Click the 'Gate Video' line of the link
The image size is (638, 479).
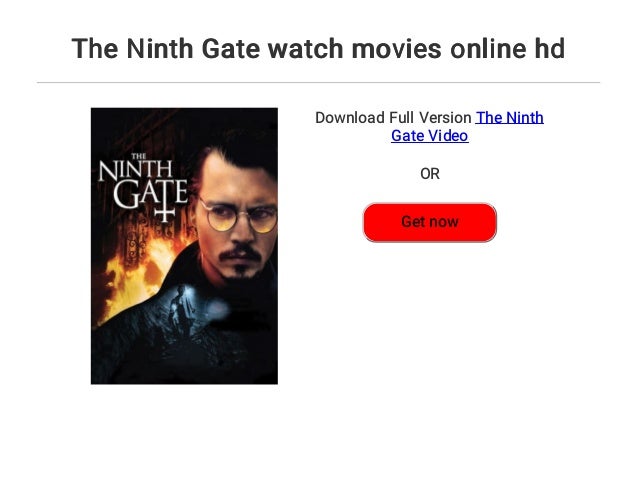pos(430,136)
